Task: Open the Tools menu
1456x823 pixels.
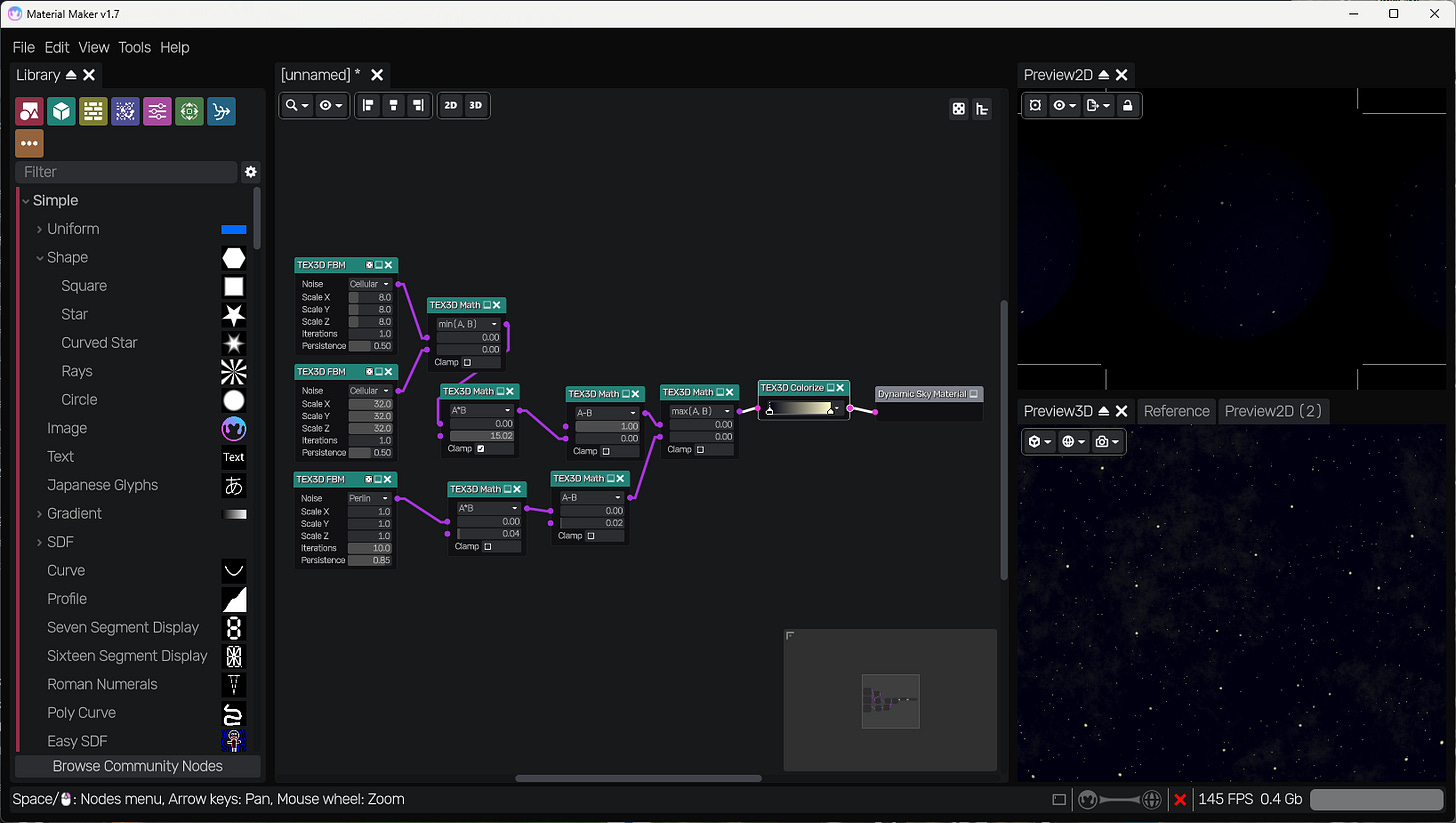Action: tap(135, 47)
